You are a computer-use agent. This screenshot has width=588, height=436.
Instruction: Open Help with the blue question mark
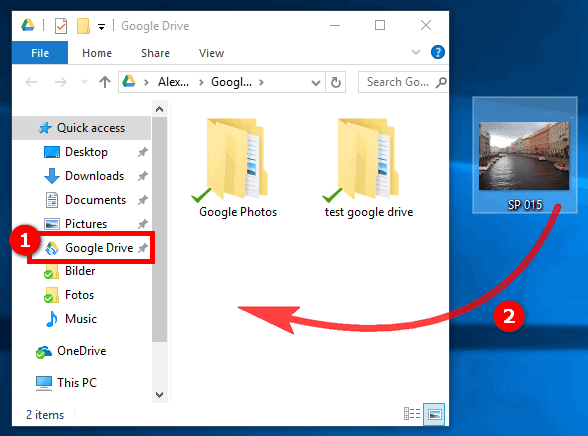coord(438,52)
